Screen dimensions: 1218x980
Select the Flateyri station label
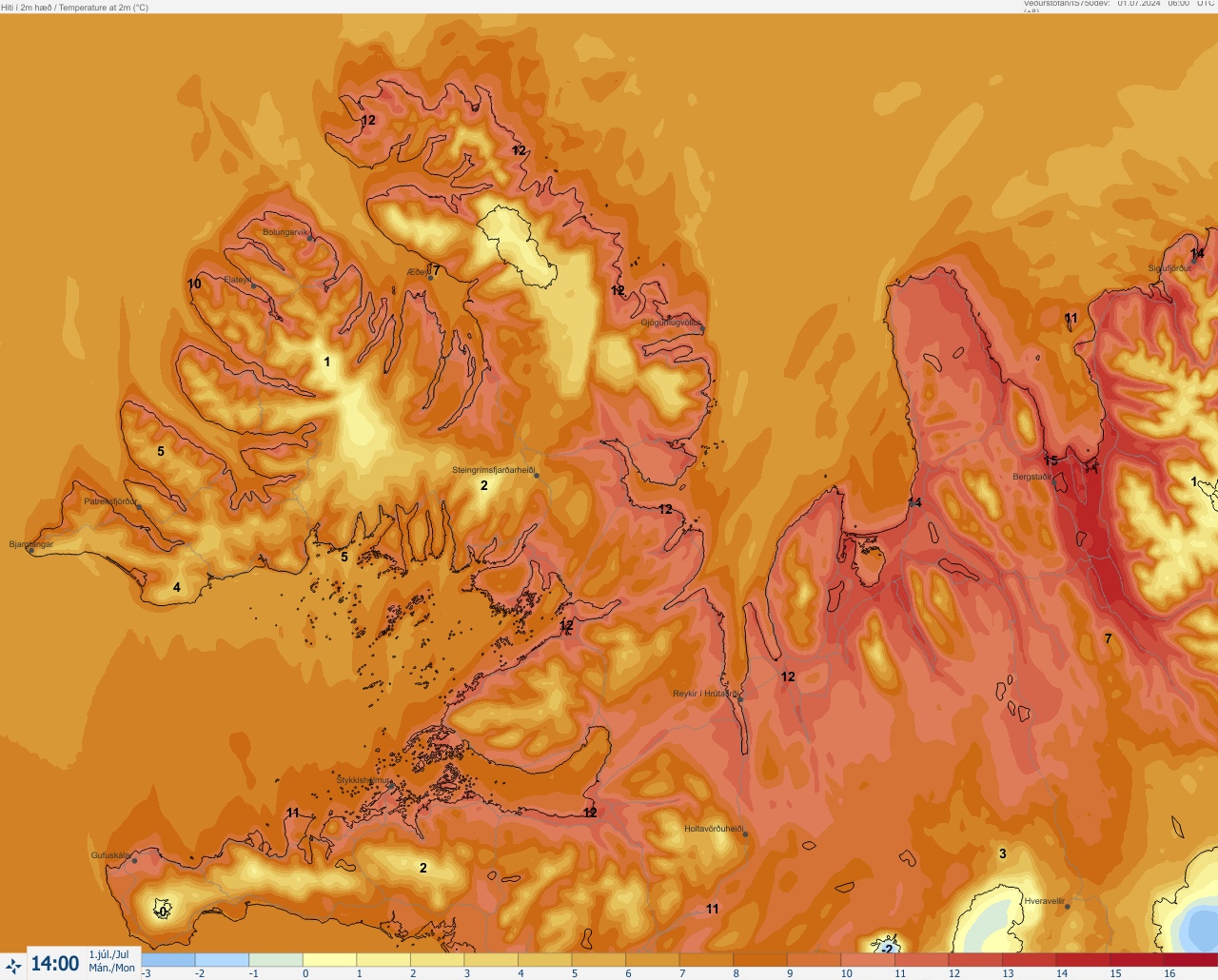(x=237, y=280)
